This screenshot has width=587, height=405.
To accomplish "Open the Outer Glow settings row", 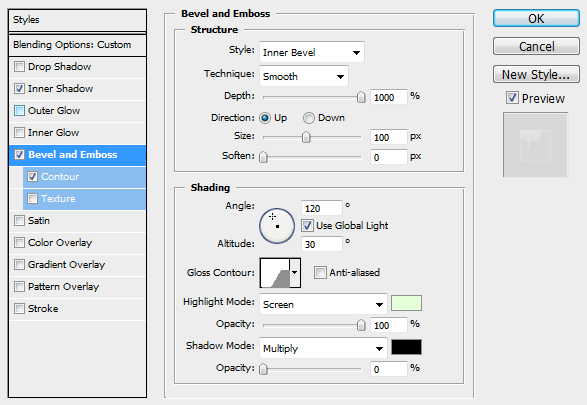I will click(x=77, y=111).
